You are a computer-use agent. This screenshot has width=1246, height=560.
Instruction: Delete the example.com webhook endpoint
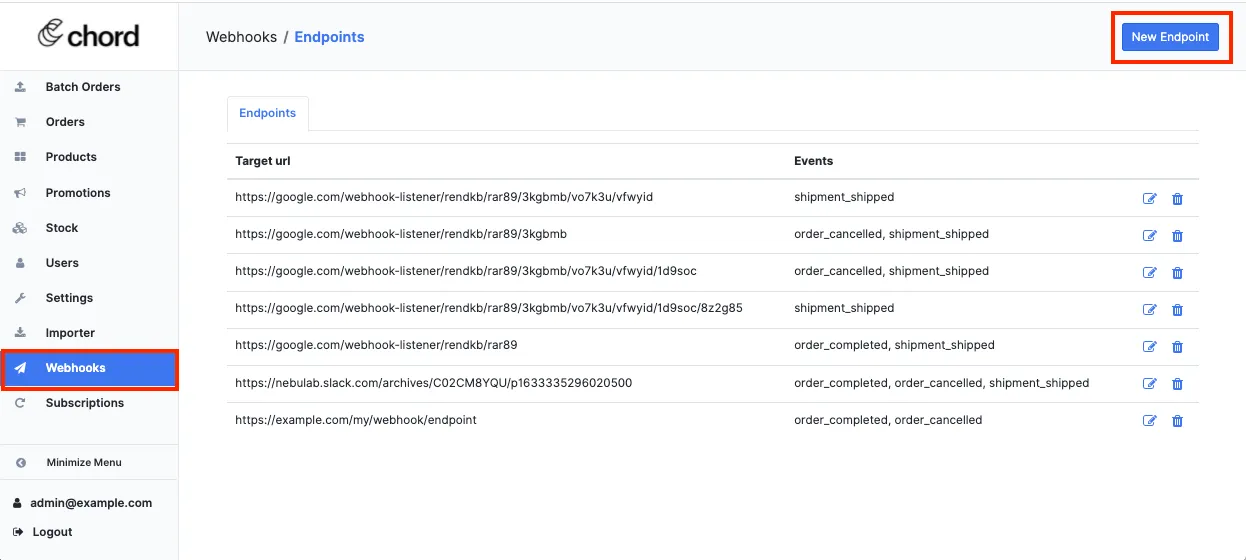[x=1177, y=421]
